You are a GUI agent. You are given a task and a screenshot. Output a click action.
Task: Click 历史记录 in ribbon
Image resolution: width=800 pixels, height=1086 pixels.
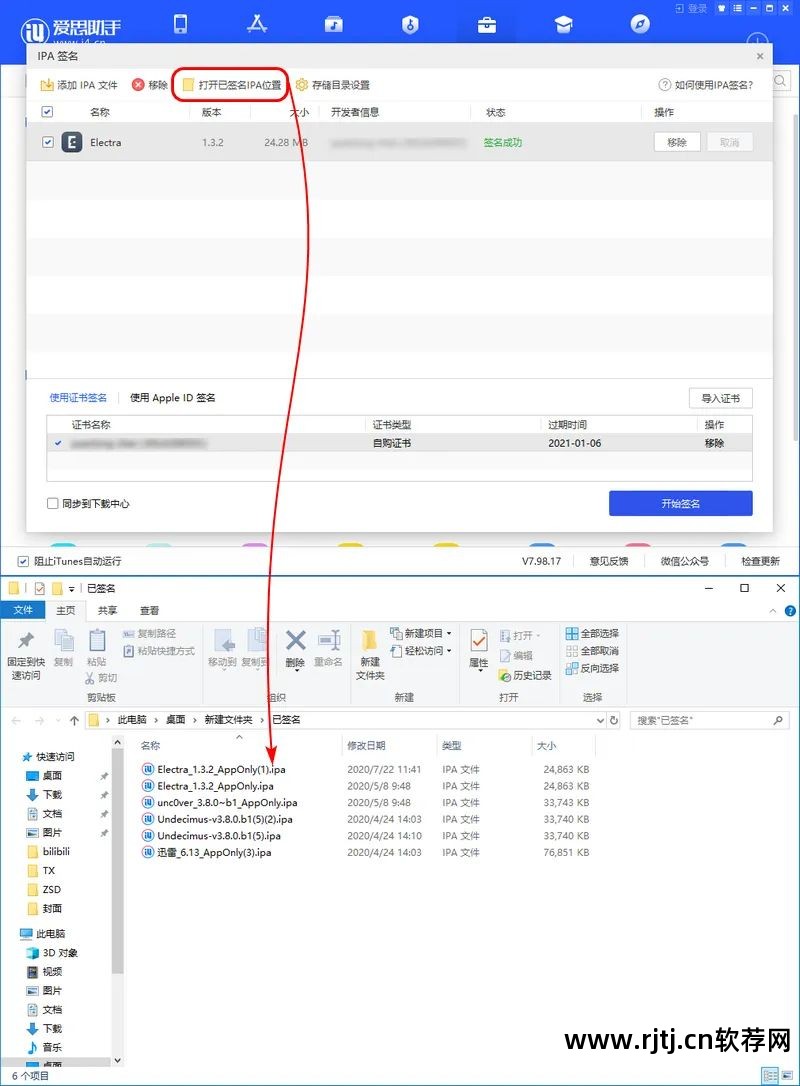pos(526,675)
